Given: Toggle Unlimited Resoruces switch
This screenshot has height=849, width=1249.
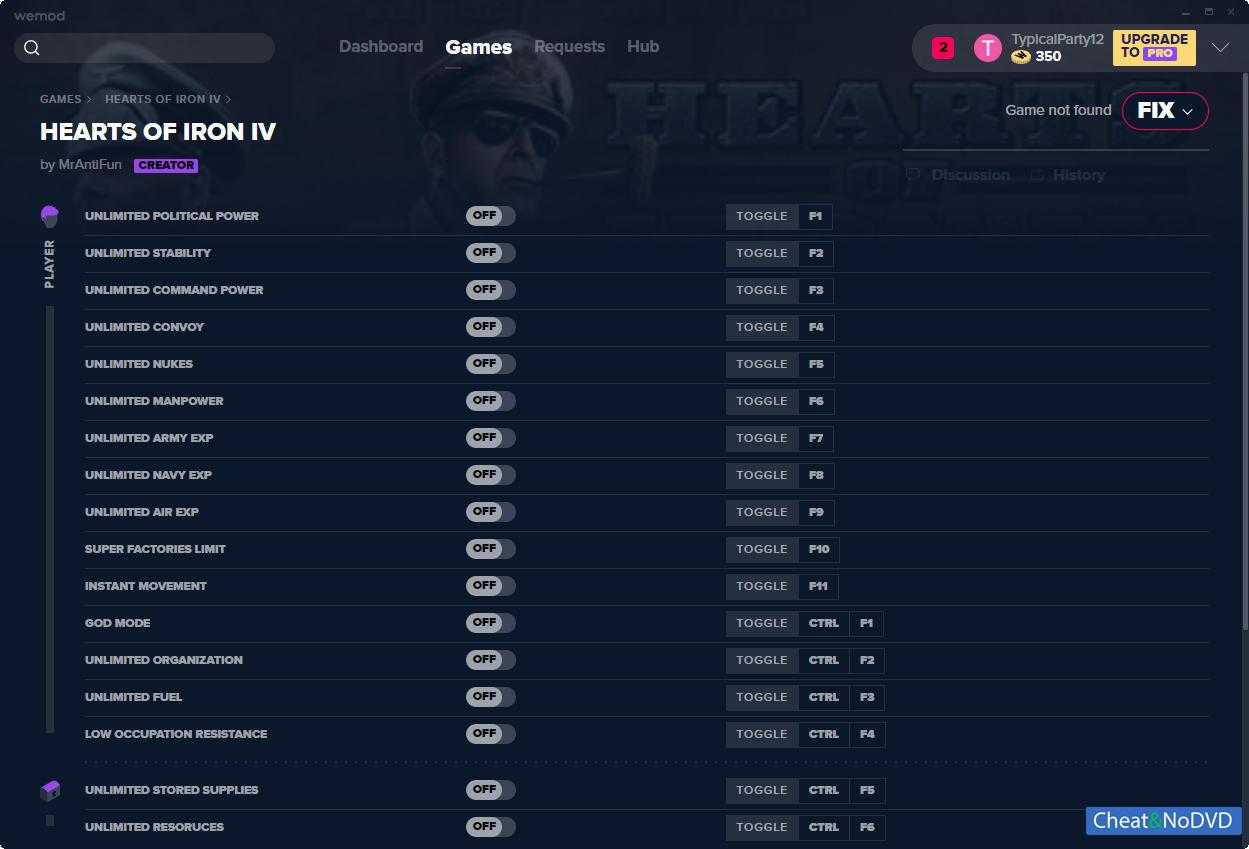Looking at the screenshot, I should 490,827.
